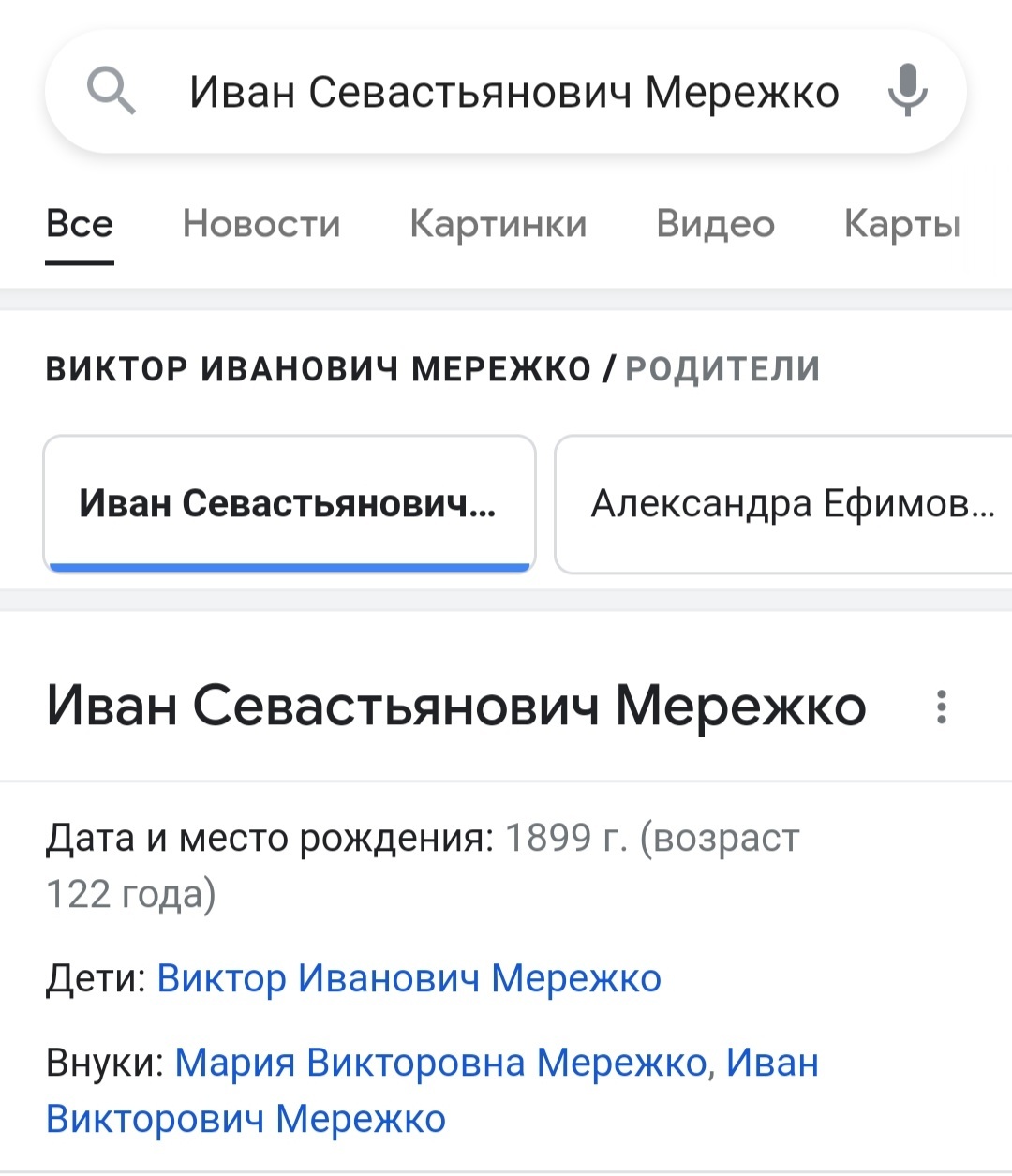The image size is (1012, 1176).
Task: Tap the microphone voice search icon
Action: click(x=907, y=91)
